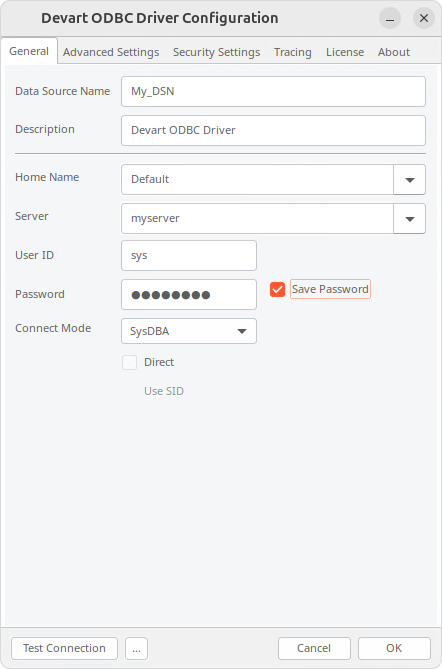
Task: Go to the Tracing tab
Action: pos(293,52)
